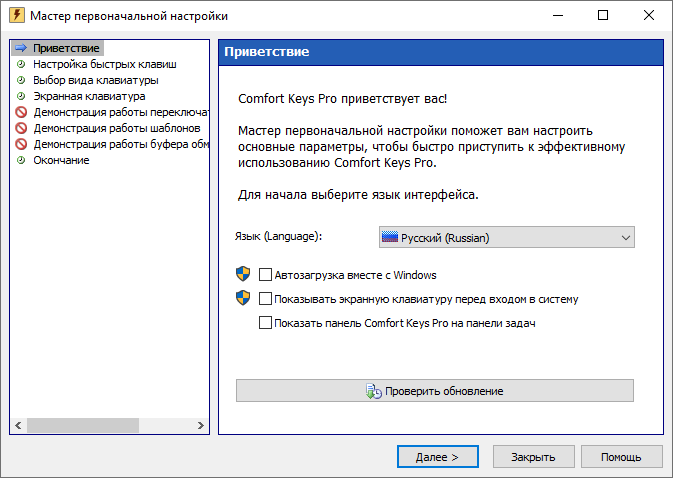Image resolution: width=673 pixels, height=478 pixels.
Task: Click the green clock icon for Экранная клавиатура
Action: 21,96
